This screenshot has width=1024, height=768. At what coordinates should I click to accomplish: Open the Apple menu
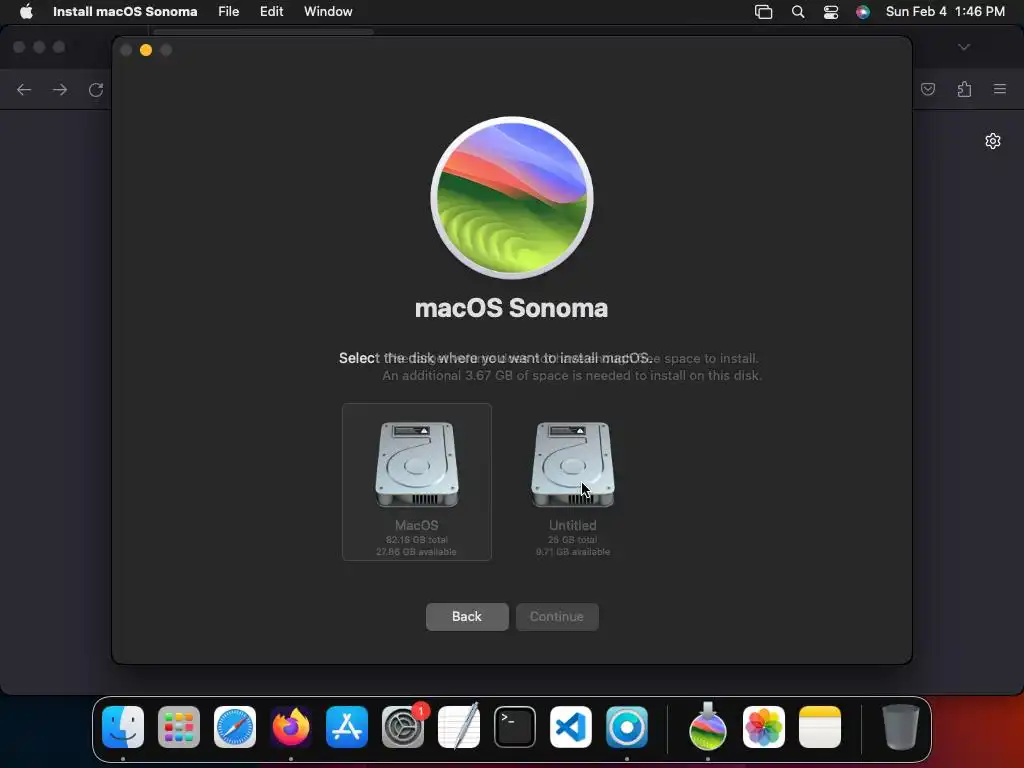tap(26, 12)
